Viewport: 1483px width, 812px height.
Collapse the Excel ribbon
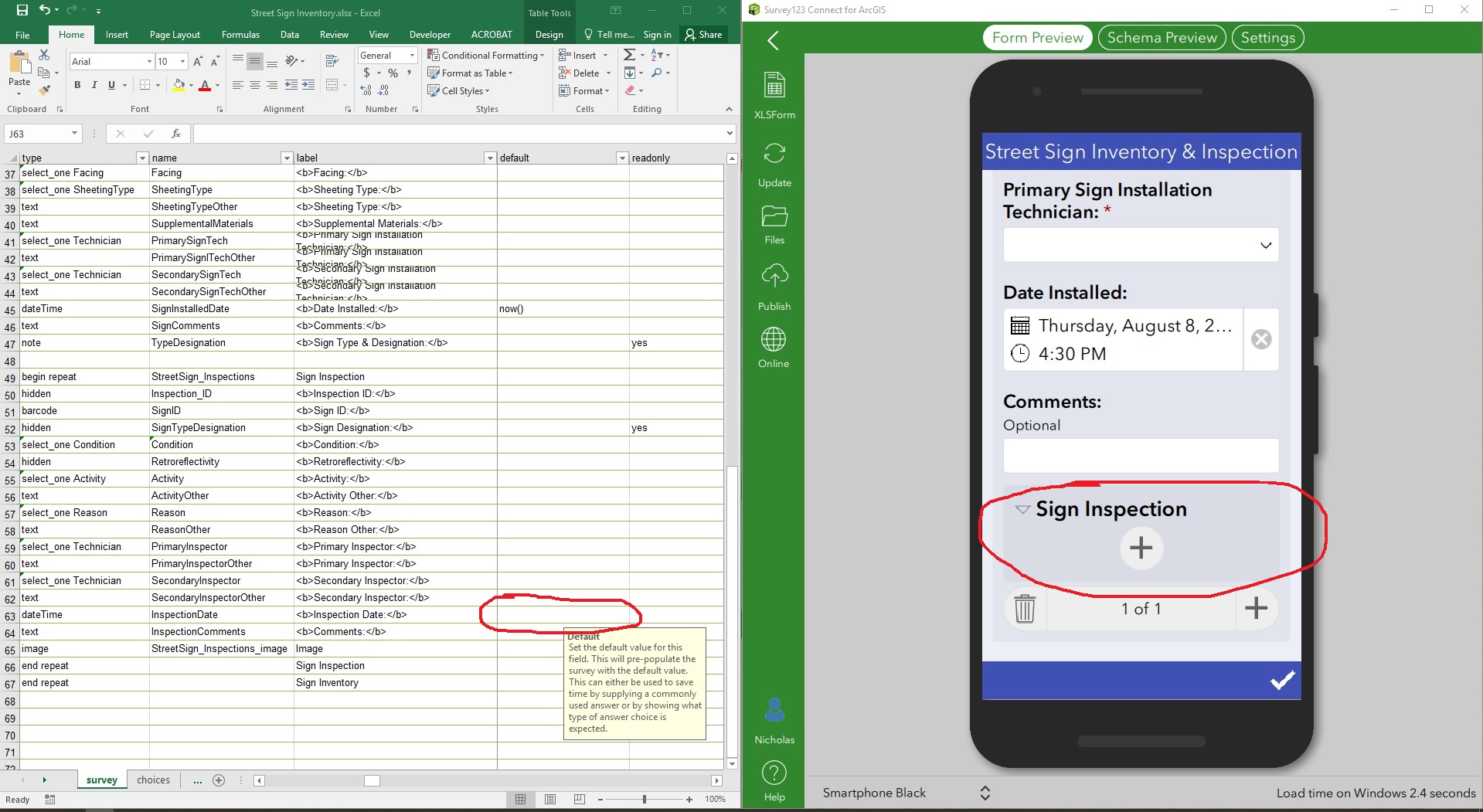[x=729, y=109]
